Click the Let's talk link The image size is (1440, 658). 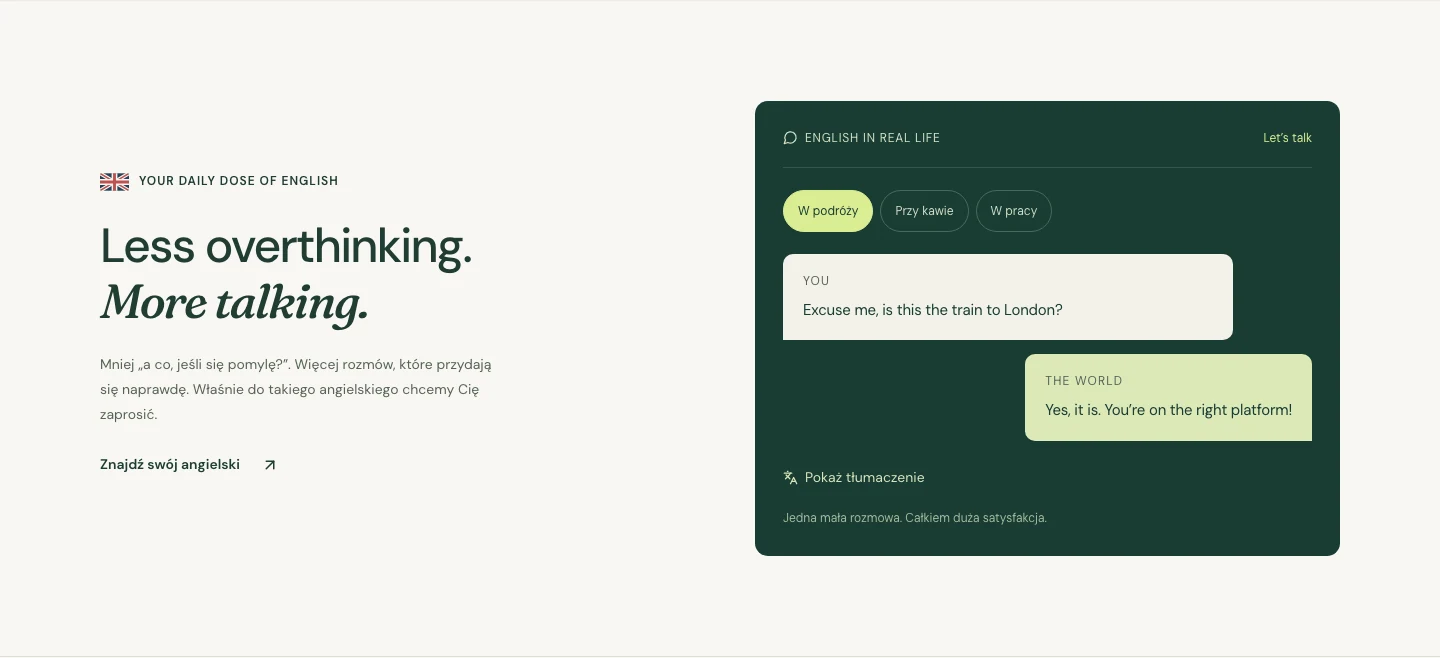(1287, 138)
